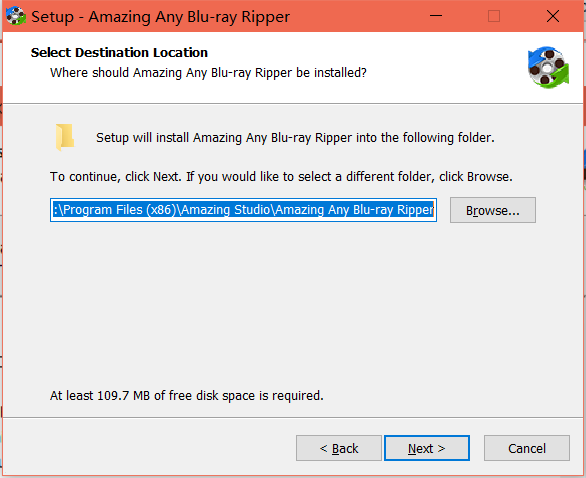This screenshot has width=586, height=478.
Task: Click the empty footer area left of Back
Action: pos(149,448)
